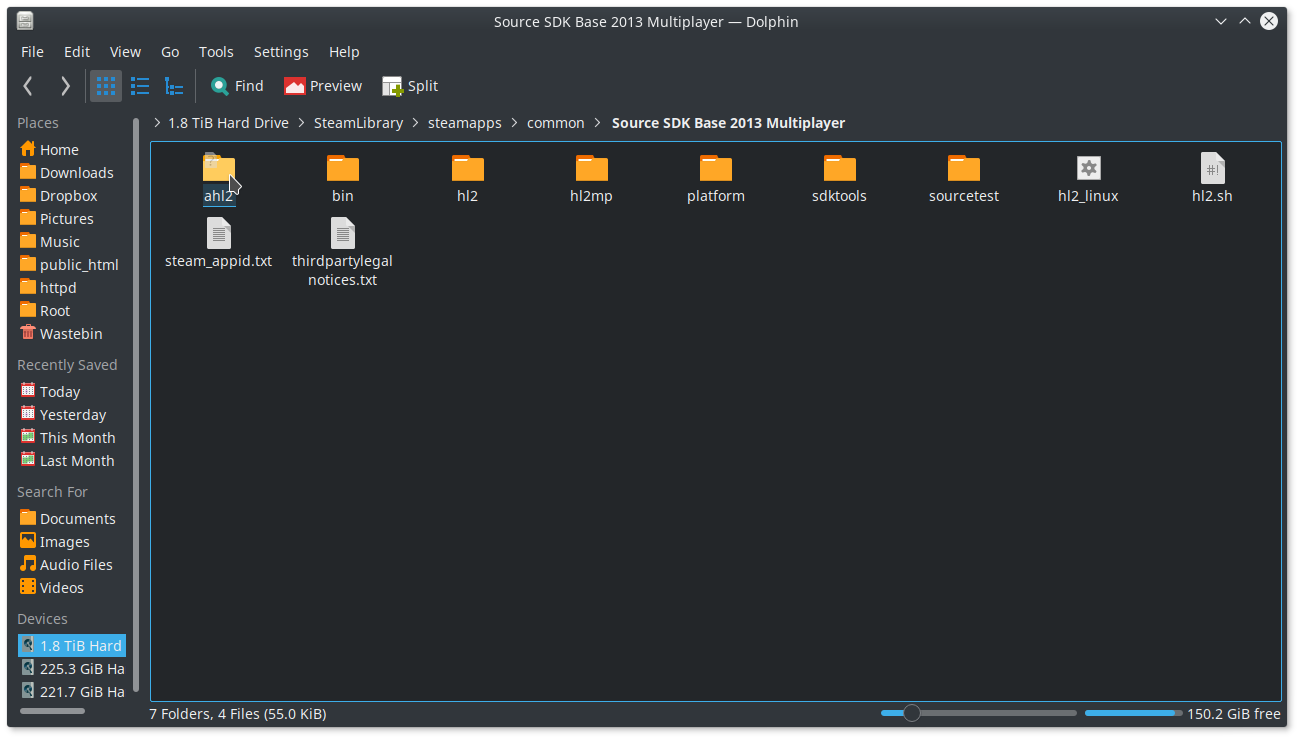1300x740 pixels.
Task: Open the Edit menu
Action: coord(77,52)
